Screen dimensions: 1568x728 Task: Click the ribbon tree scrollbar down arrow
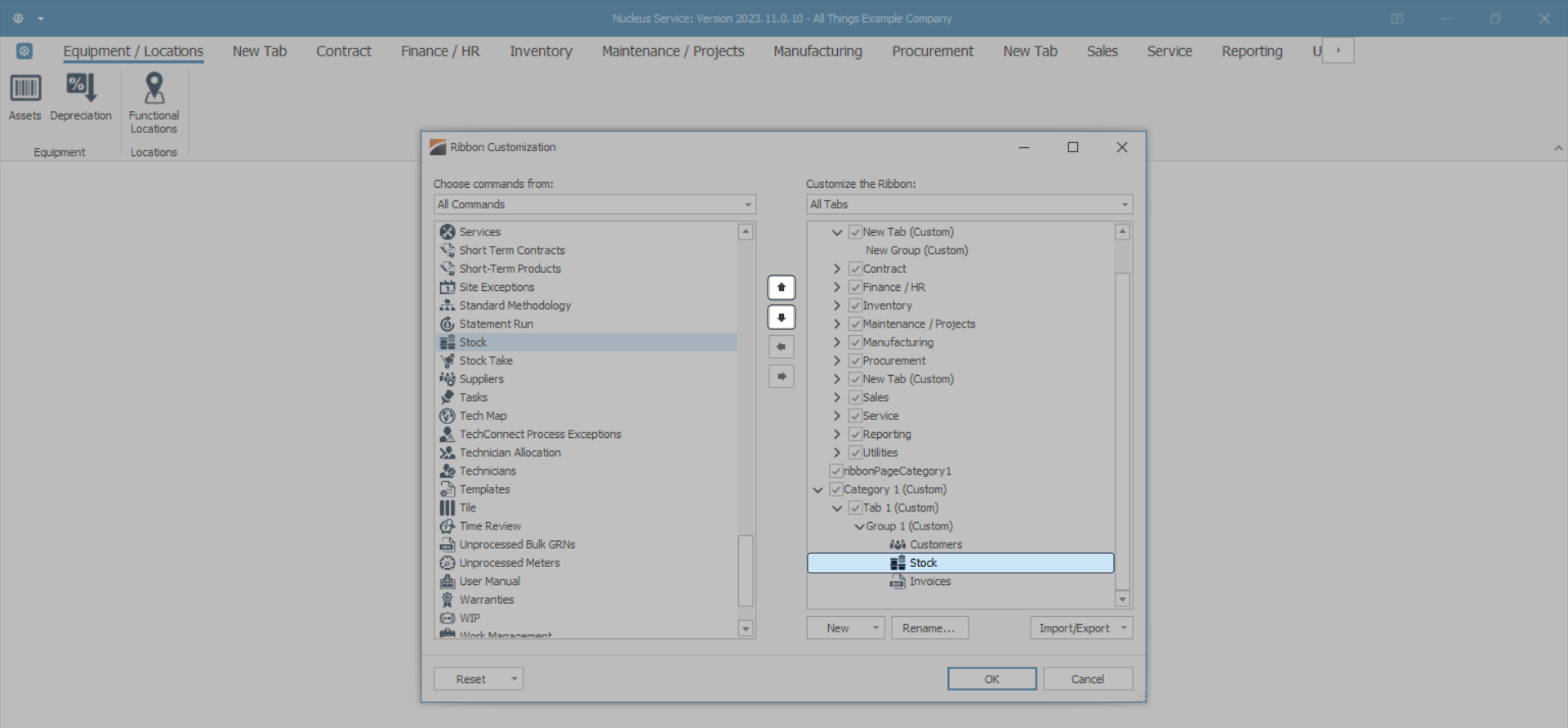pyautogui.click(x=1123, y=600)
